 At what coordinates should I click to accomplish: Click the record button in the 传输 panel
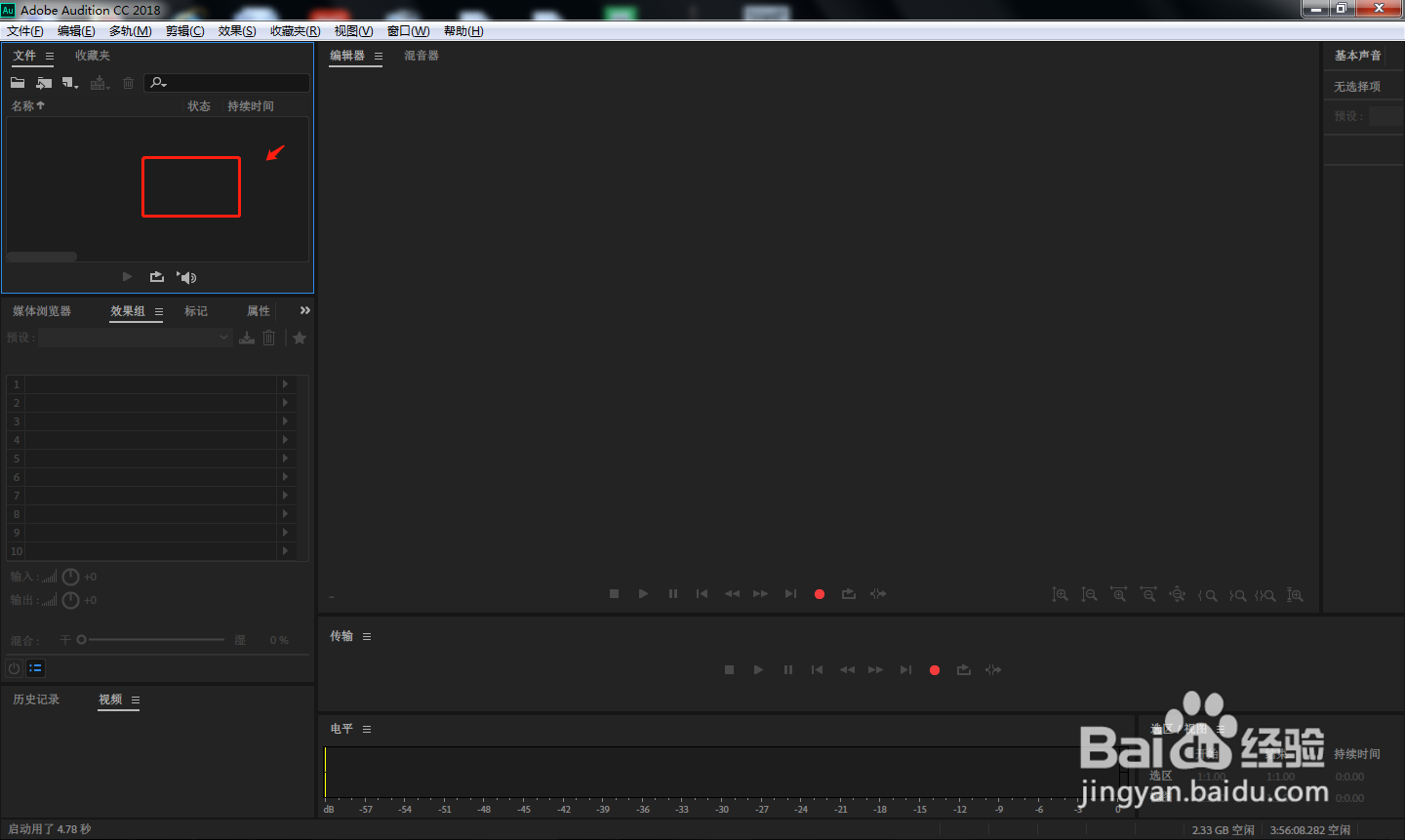pyautogui.click(x=935, y=670)
